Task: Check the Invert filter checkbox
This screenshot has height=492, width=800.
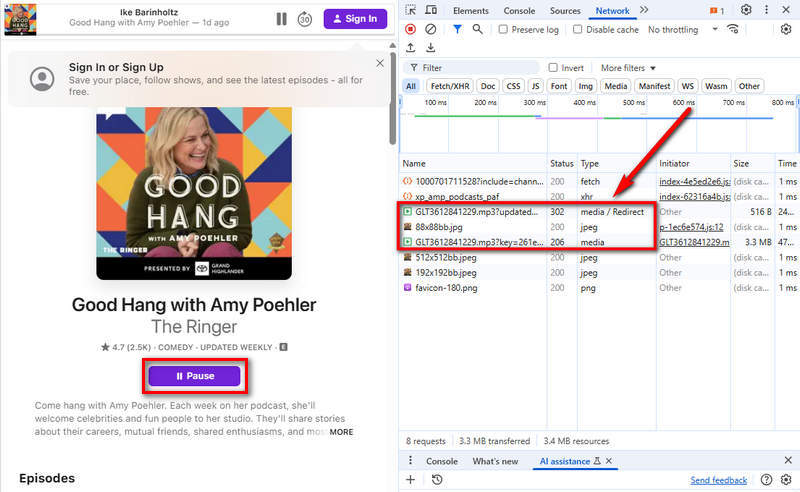Action: 553,67
